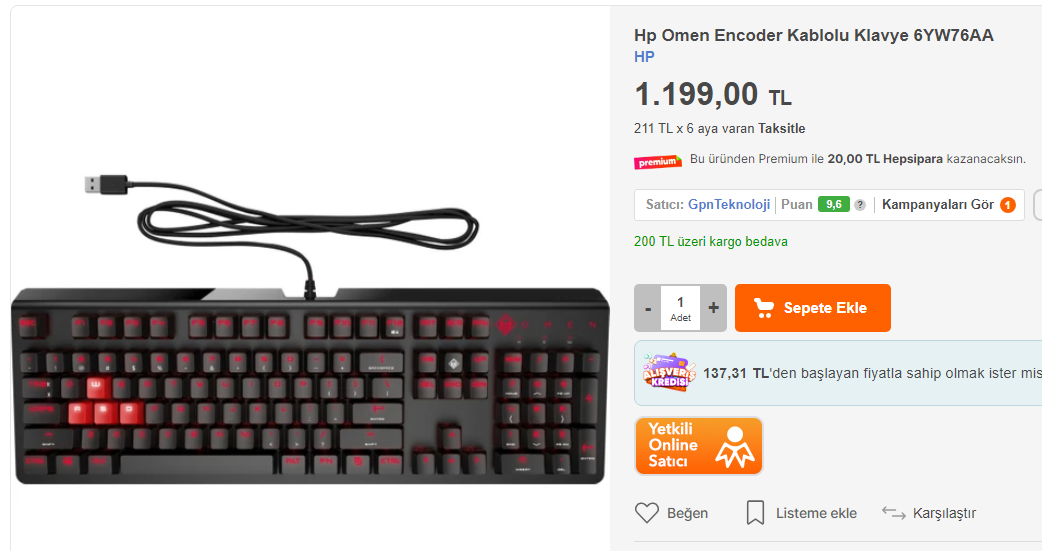
Task: Open the Taksitle installment options
Action: click(x=782, y=128)
